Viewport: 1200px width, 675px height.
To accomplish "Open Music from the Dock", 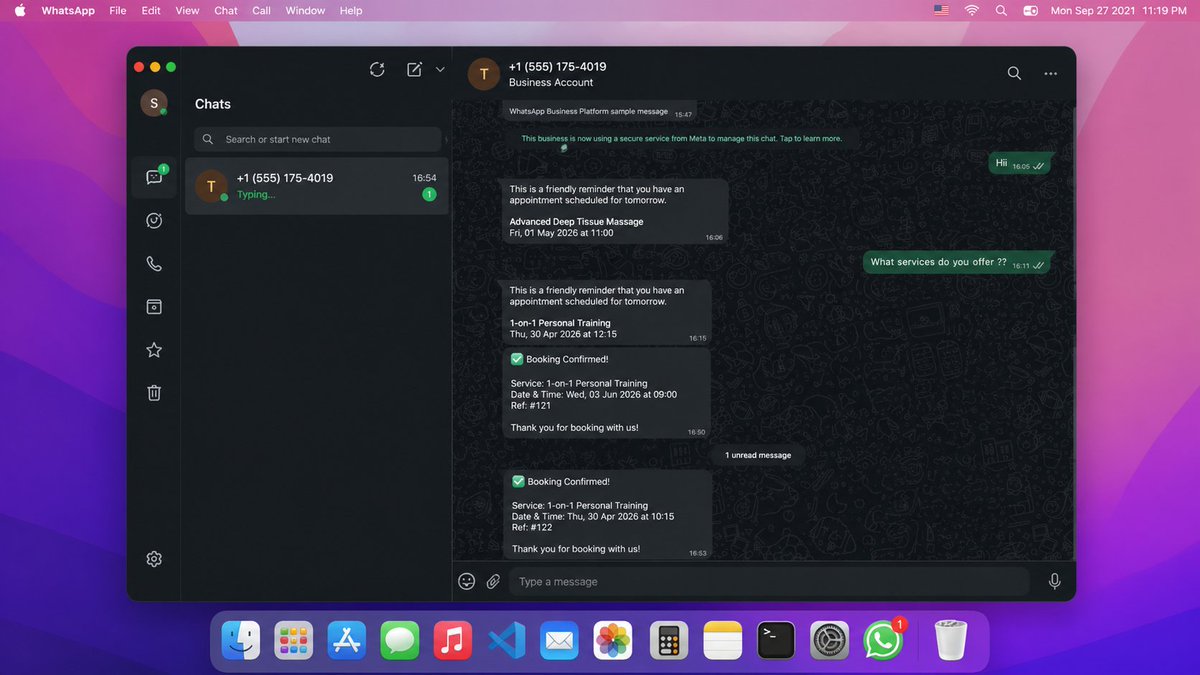I will [453, 640].
